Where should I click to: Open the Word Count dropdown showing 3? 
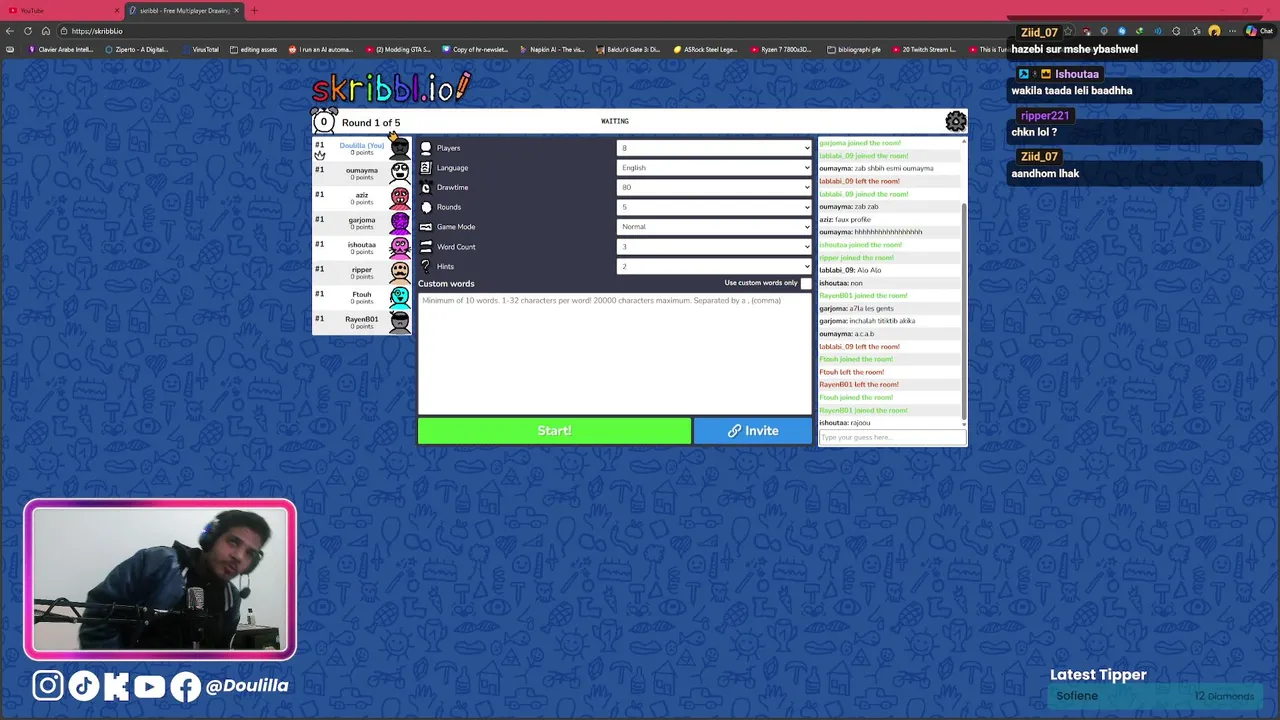tap(714, 247)
